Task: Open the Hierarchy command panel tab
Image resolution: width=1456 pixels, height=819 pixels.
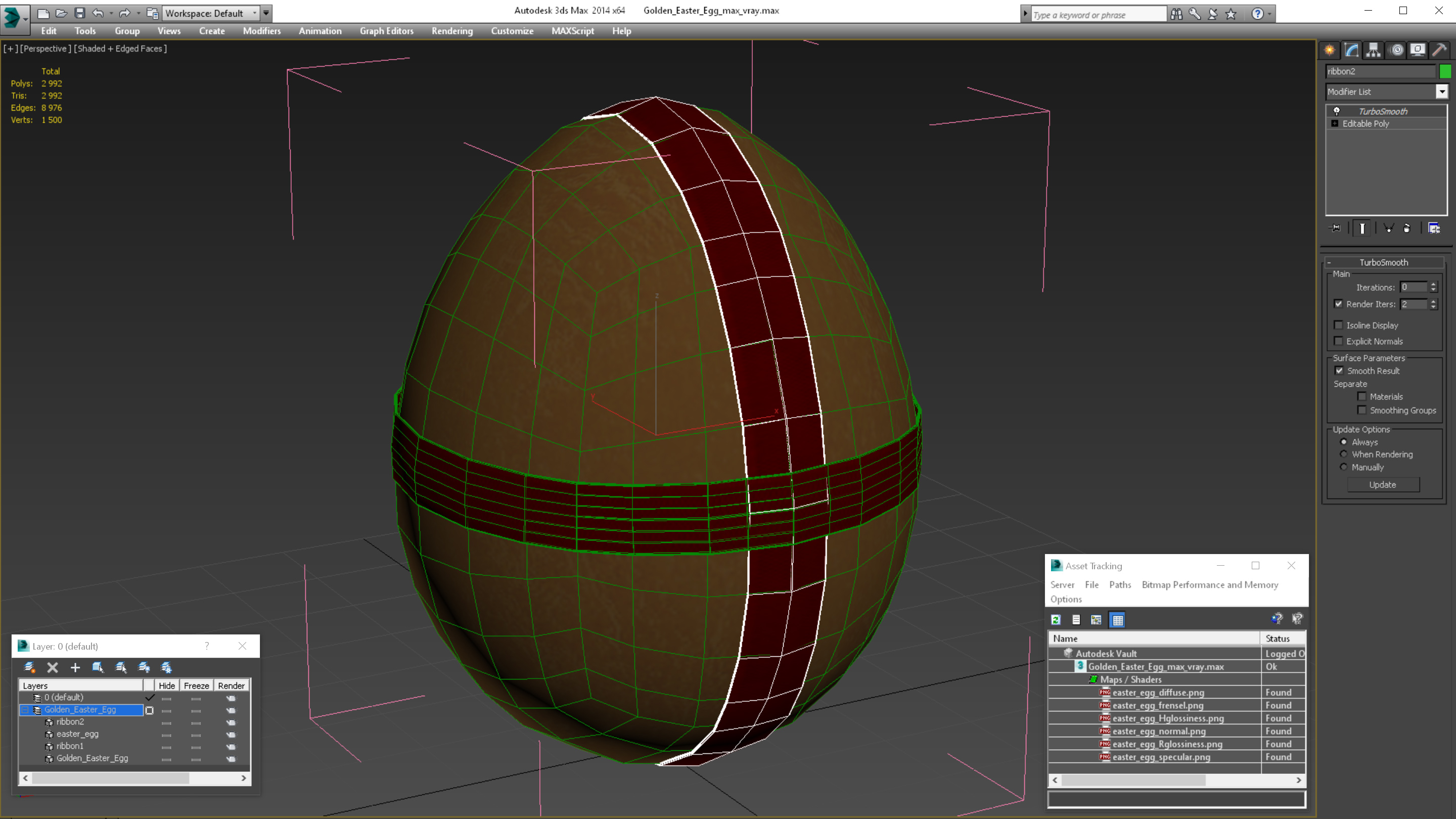Action: pyautogui.click(x=1374, y=51)
